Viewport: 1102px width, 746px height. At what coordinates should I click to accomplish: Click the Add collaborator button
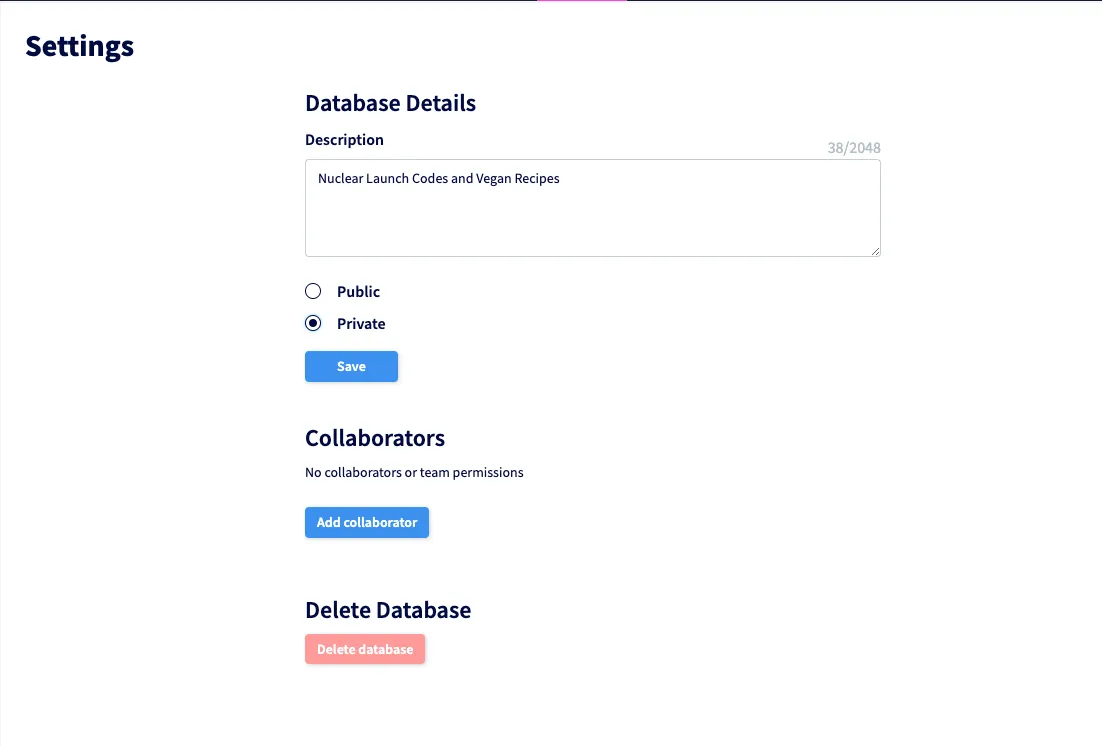coord(367,522)
